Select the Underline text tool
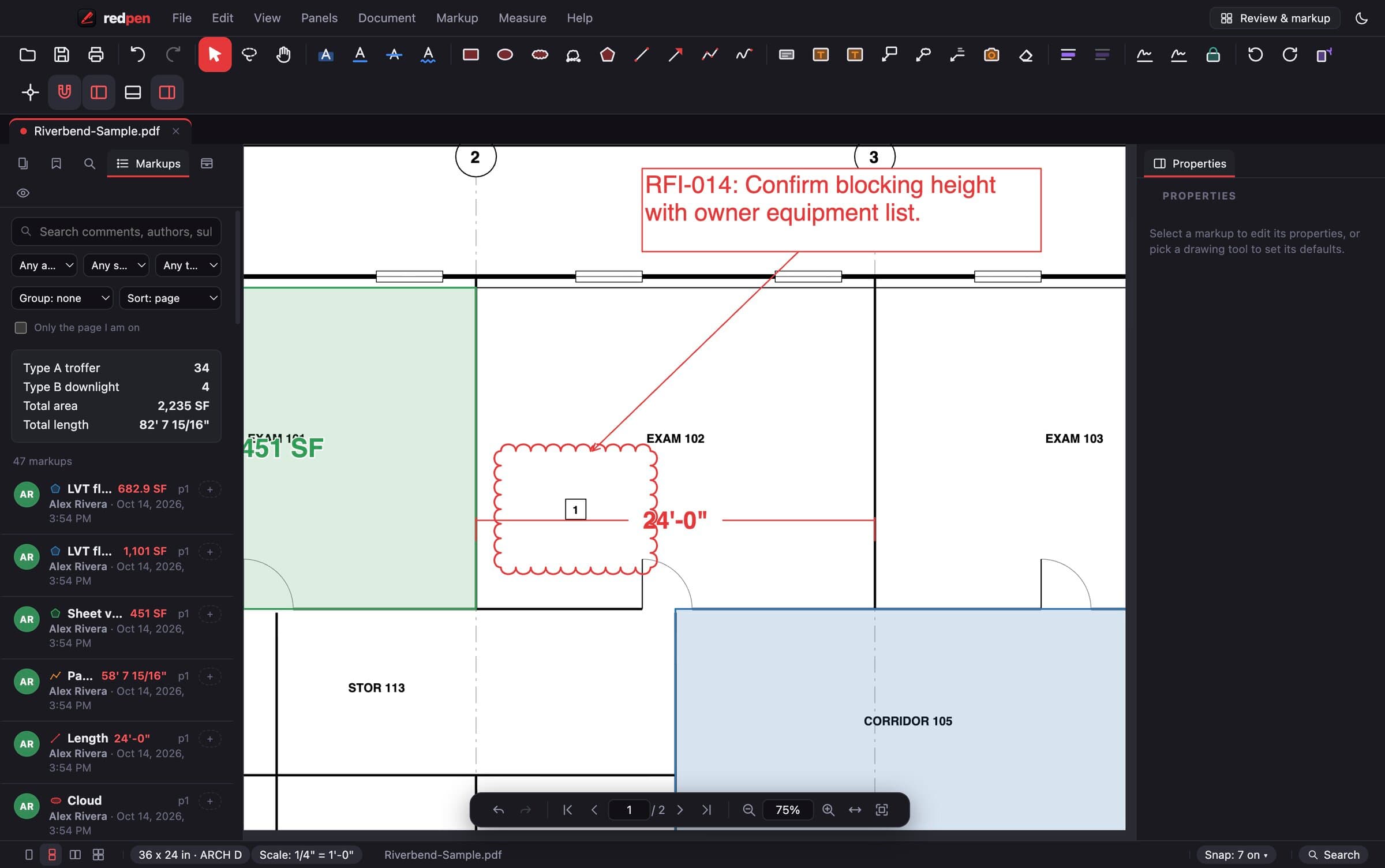This screenshot has width=1385, height=868. [x=360, y=55]
